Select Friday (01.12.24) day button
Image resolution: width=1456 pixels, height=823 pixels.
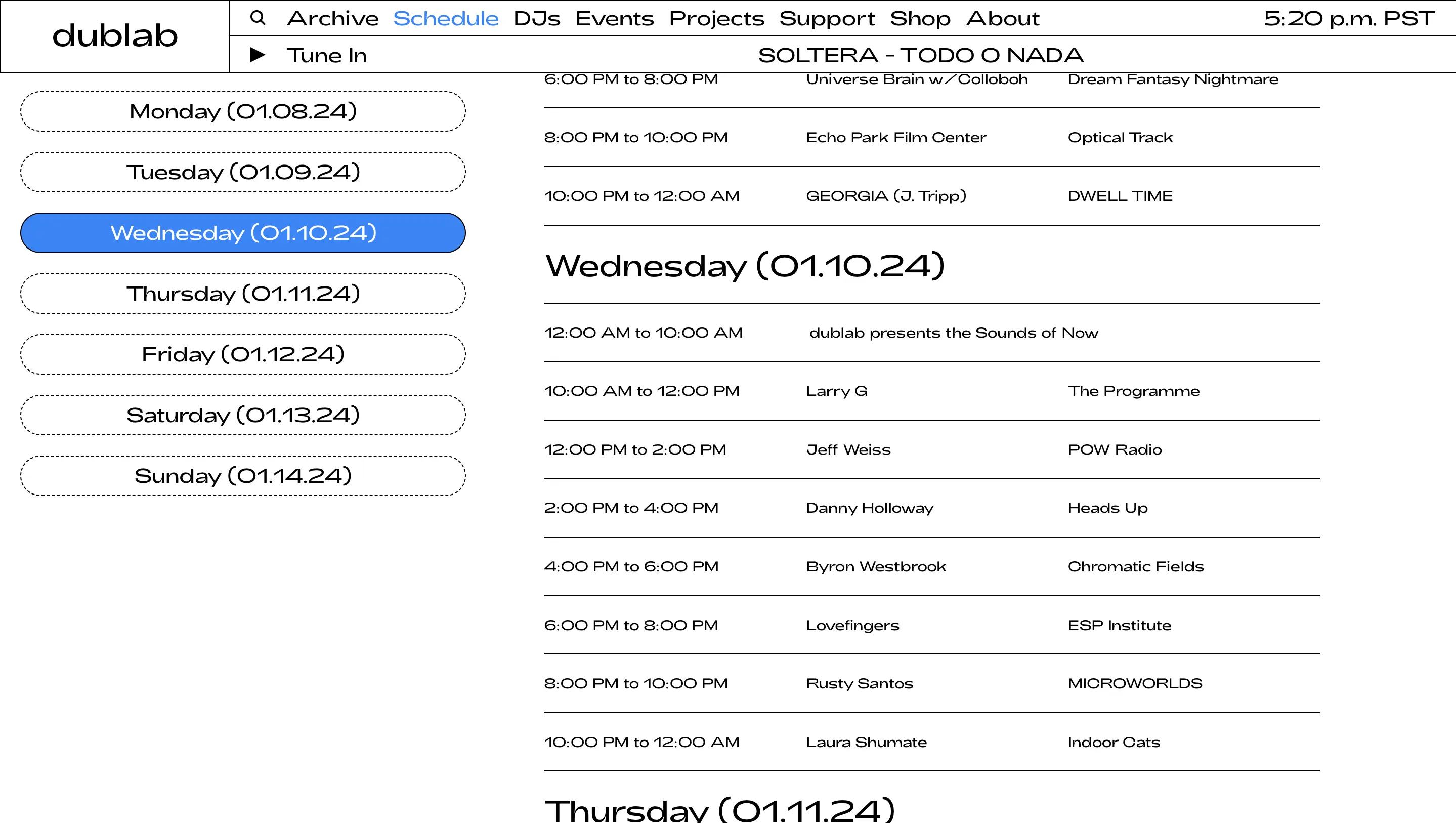pos(243,355)
